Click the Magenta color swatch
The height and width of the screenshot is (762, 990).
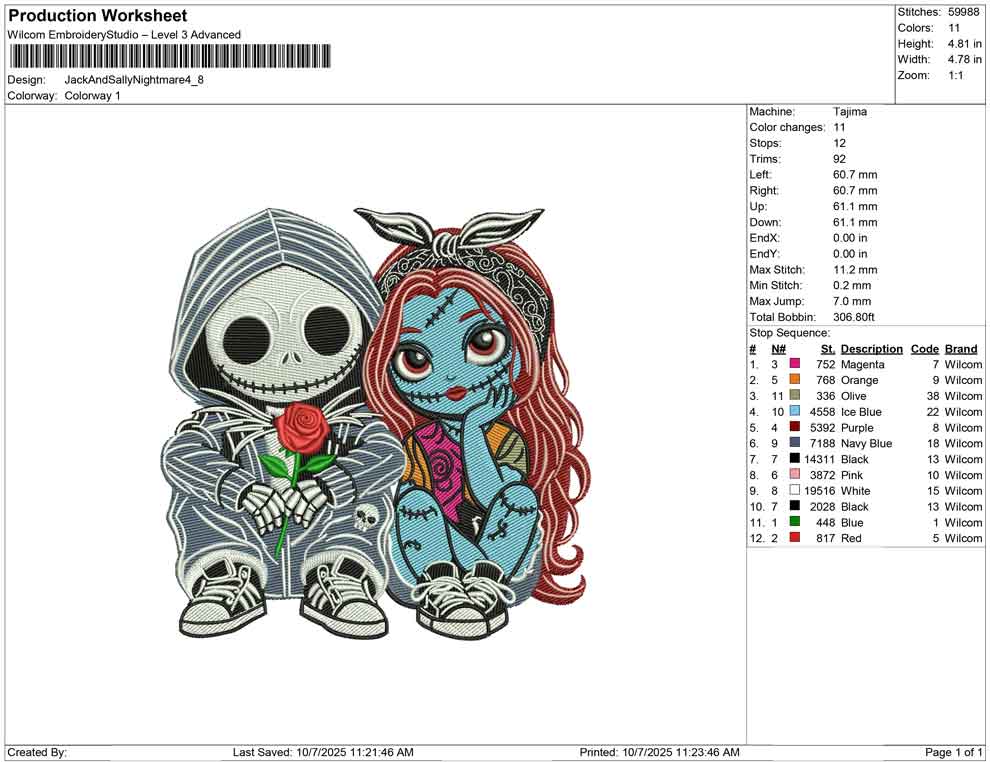(x=794, y=364)
